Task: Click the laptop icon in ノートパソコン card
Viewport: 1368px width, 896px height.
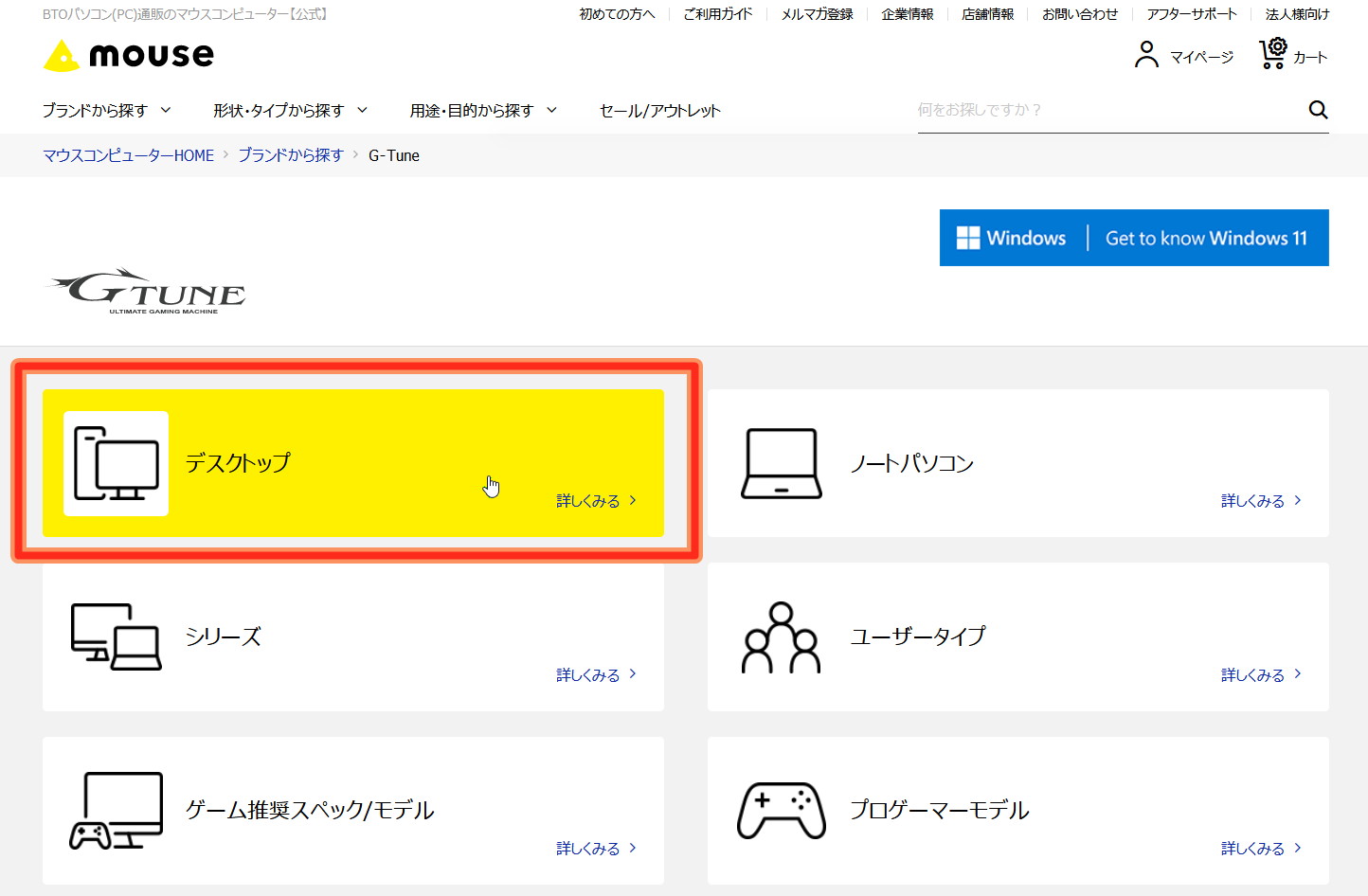Action: pos(782,463)
